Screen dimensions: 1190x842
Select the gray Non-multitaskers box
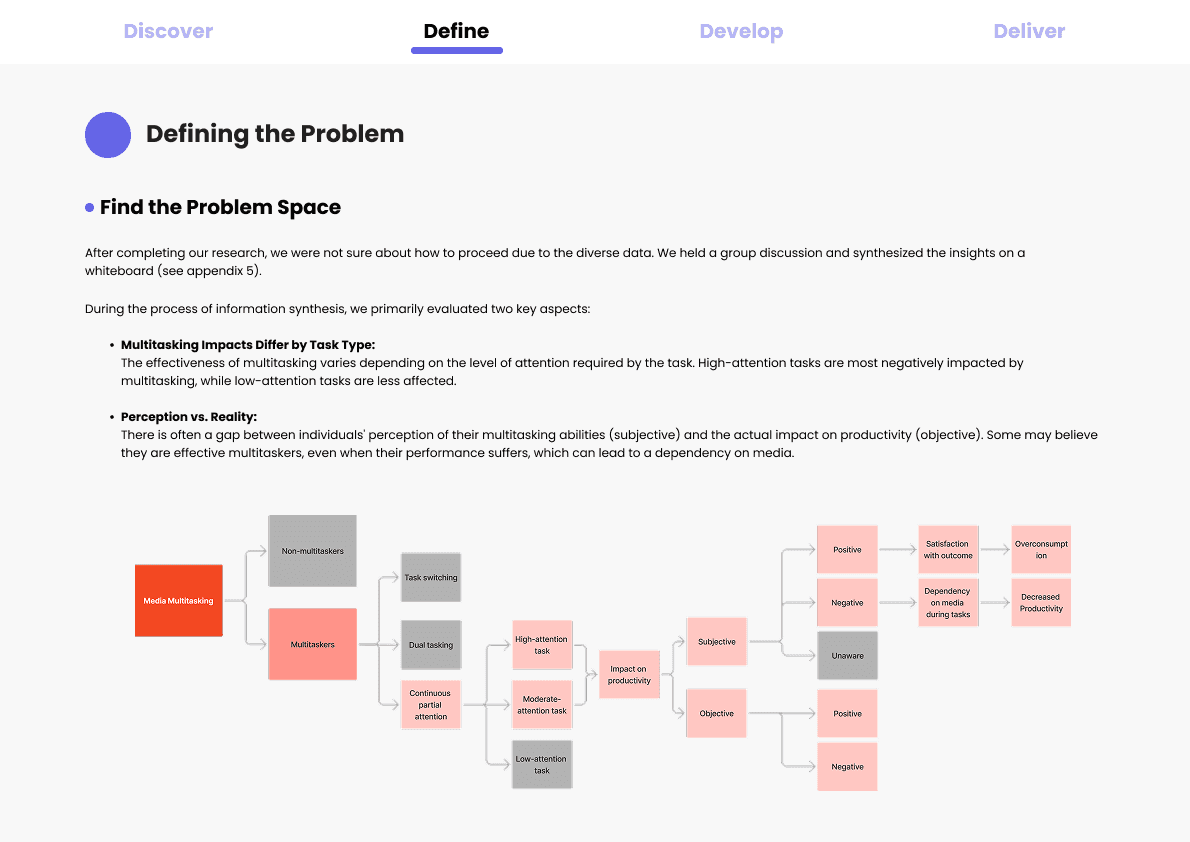point(312,551)
